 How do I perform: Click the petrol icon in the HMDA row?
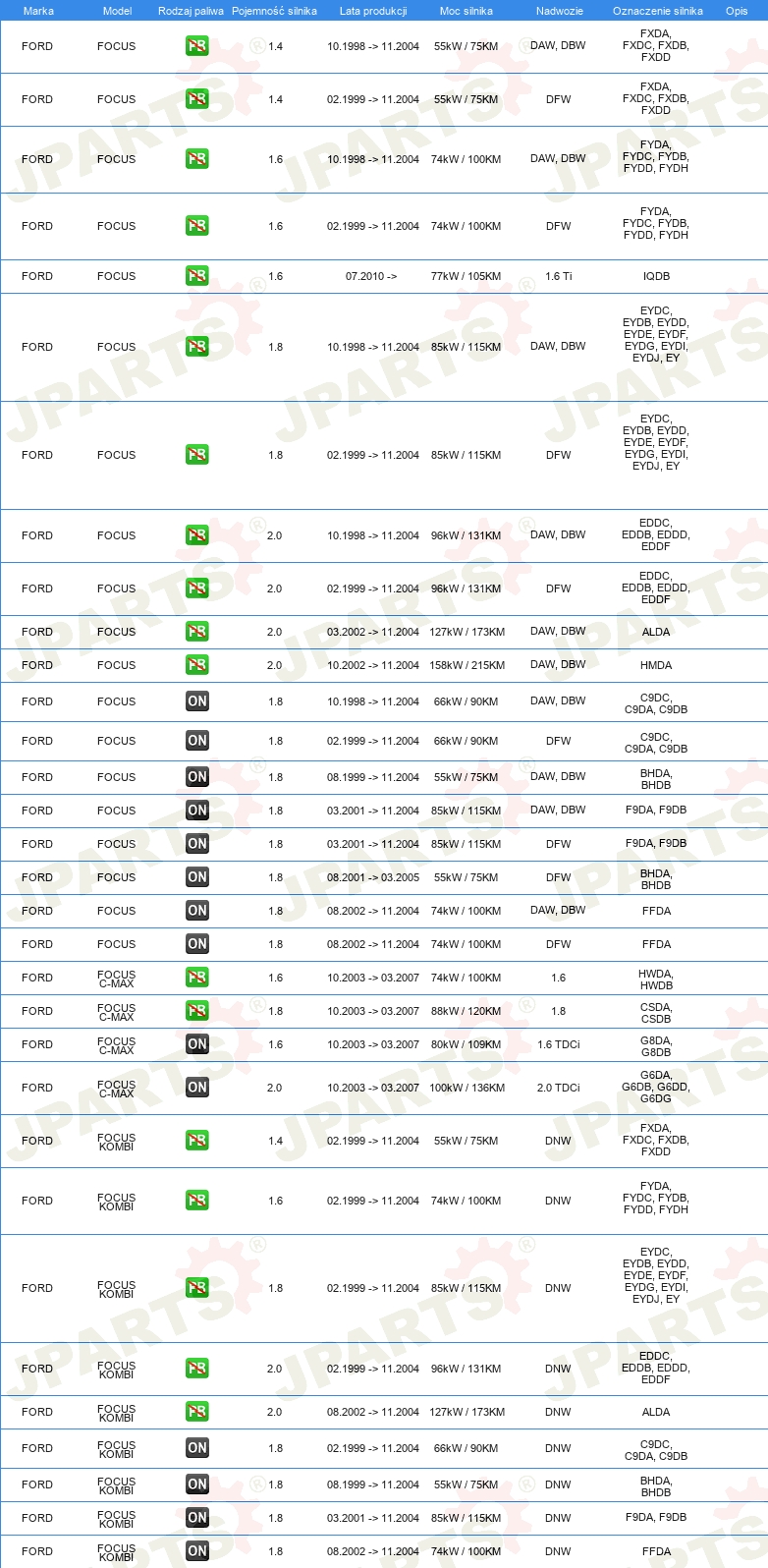197,665
